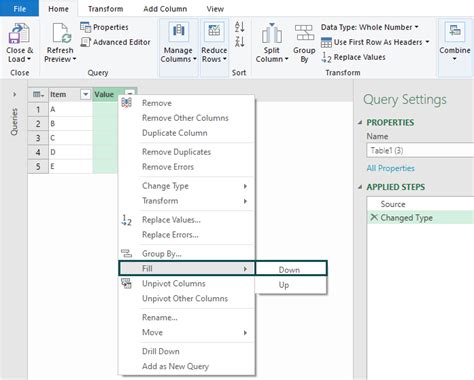
Task: Choose Add as New Query
Action: pyautogui.click(x=175, y=367)
